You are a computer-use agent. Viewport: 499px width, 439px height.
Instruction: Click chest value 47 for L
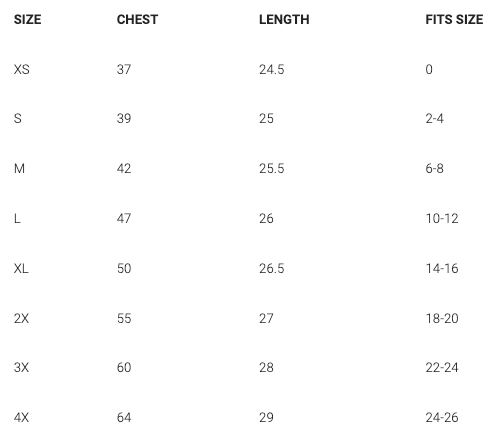(x=124, y=218)
